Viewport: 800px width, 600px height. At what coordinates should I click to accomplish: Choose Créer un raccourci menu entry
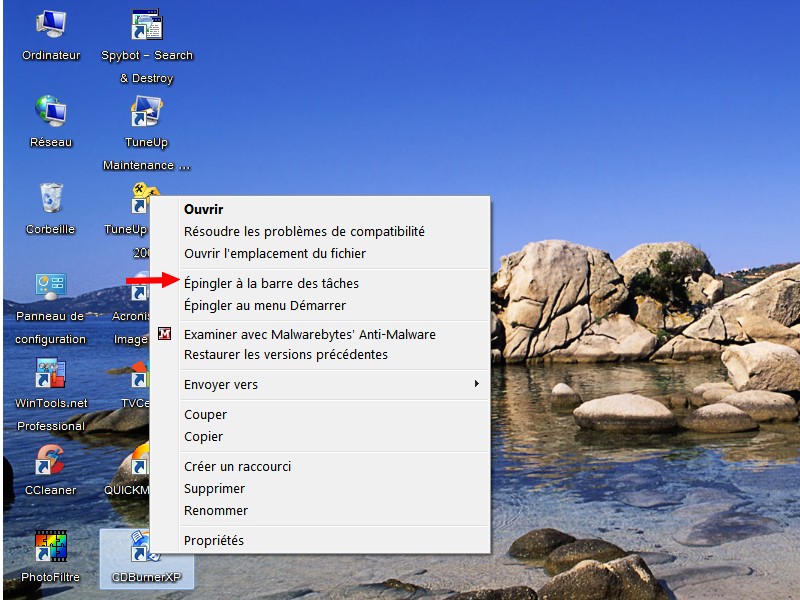coord(237,466)
